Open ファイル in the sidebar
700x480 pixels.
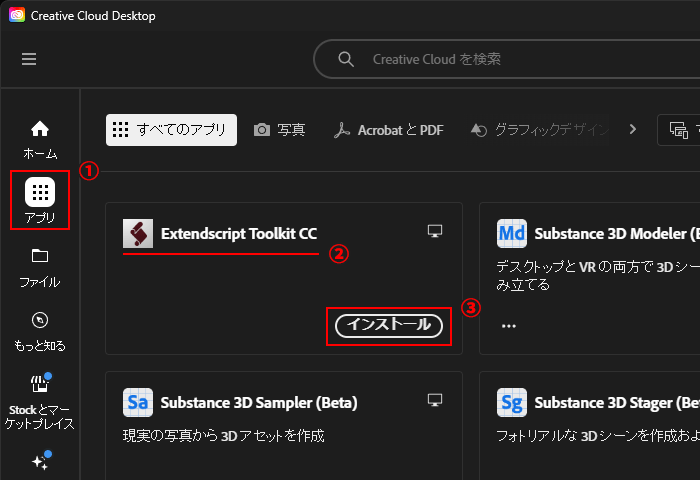[40, 268]
